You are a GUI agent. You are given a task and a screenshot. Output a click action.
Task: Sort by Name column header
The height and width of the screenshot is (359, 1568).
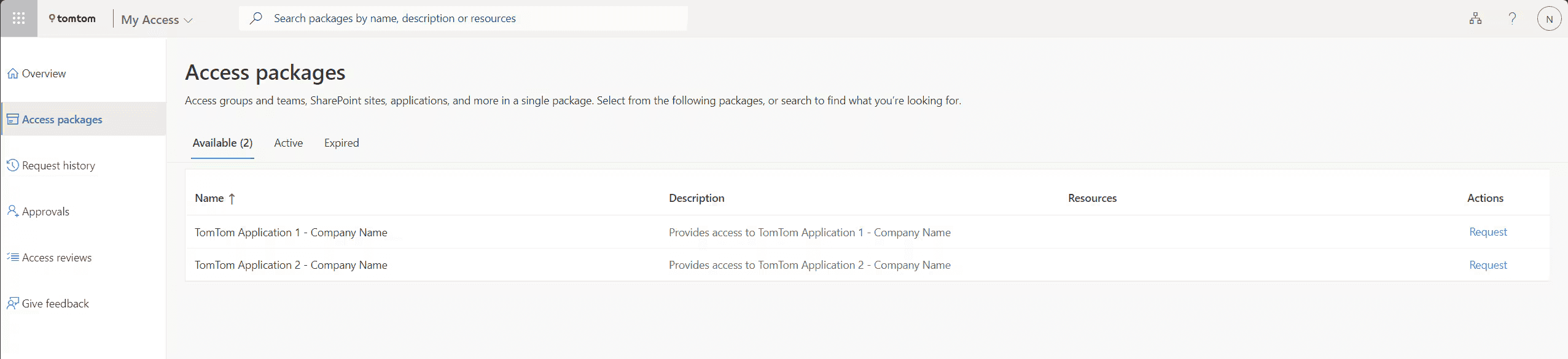pyautogui.click(x=209, y=198)
